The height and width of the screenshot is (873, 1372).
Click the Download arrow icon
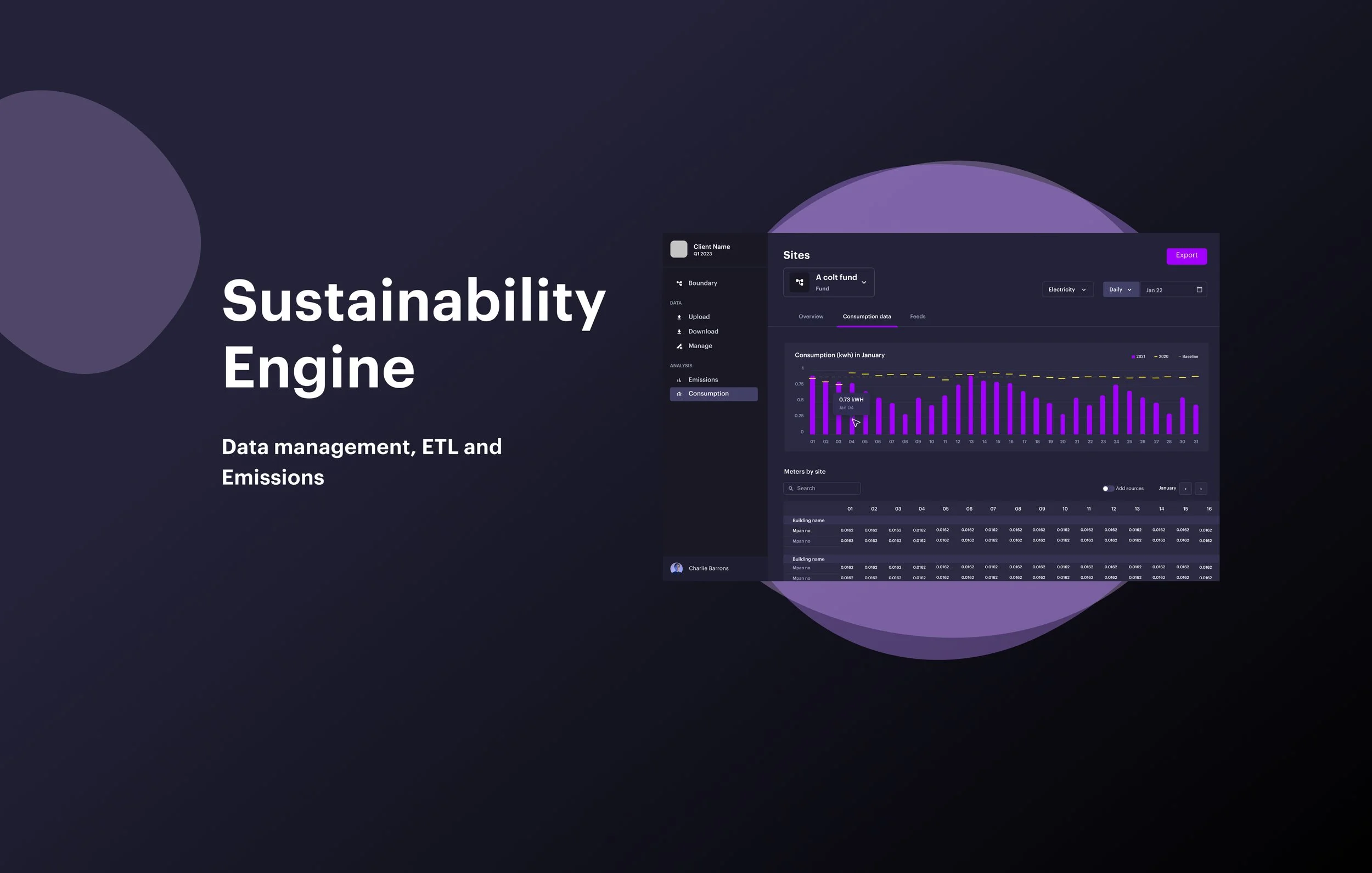679,332
